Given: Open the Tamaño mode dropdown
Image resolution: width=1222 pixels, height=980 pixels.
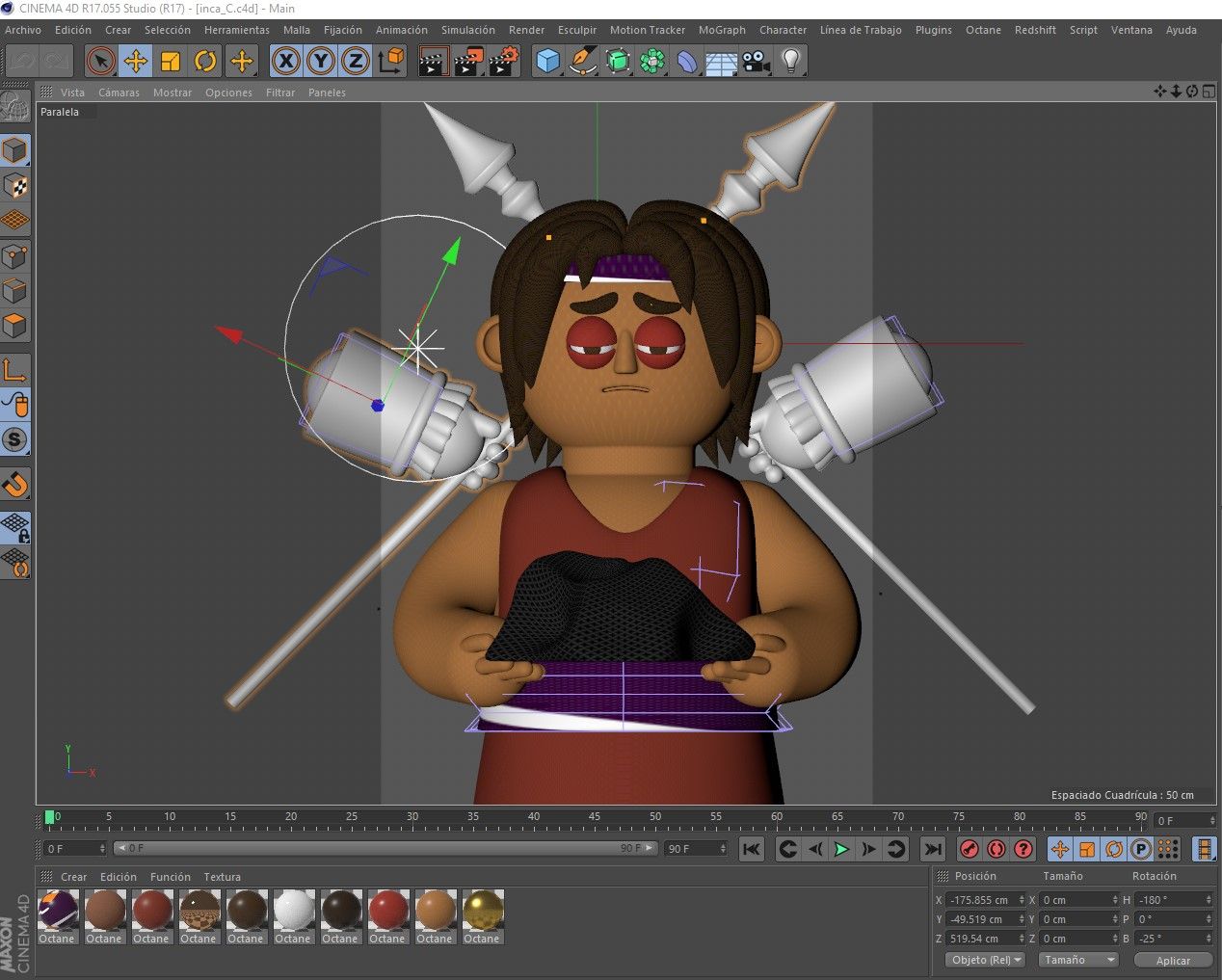Looking at the screenshot, I should coord(1077,960).
